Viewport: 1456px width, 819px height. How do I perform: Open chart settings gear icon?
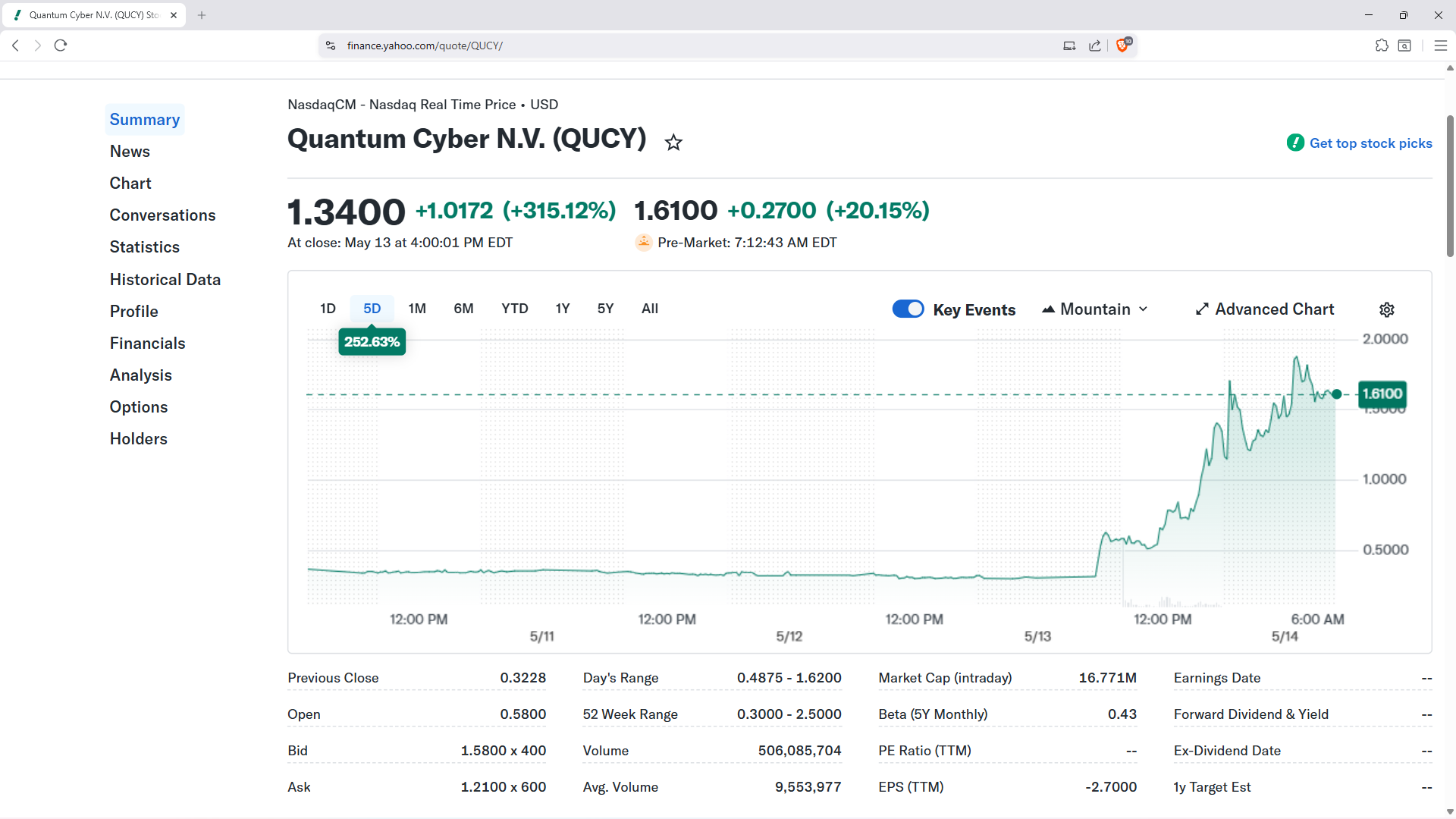pyautogui.click(x=1387, y=309)
